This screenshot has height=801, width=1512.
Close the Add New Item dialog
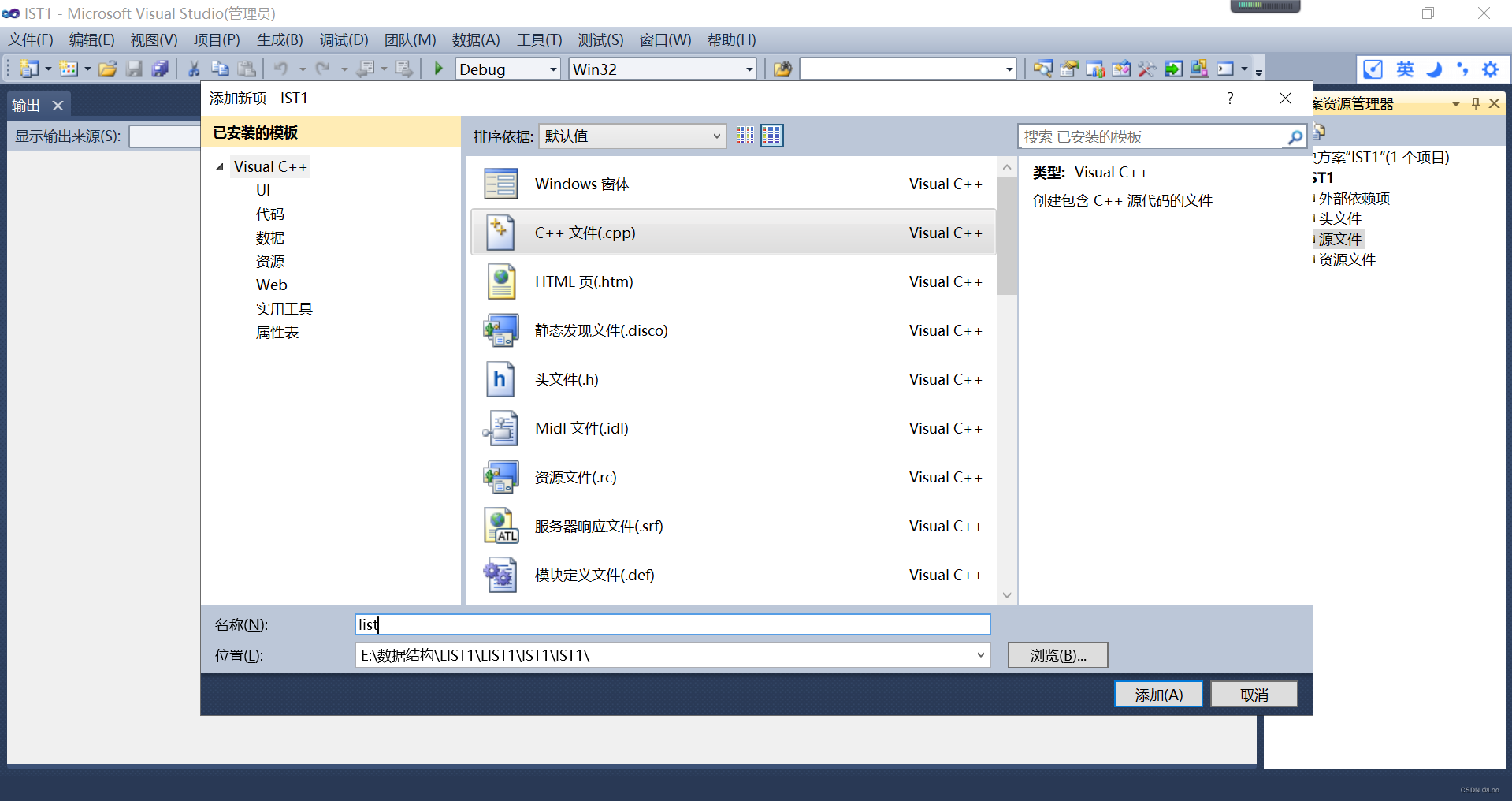click(x=1285, y=98)
